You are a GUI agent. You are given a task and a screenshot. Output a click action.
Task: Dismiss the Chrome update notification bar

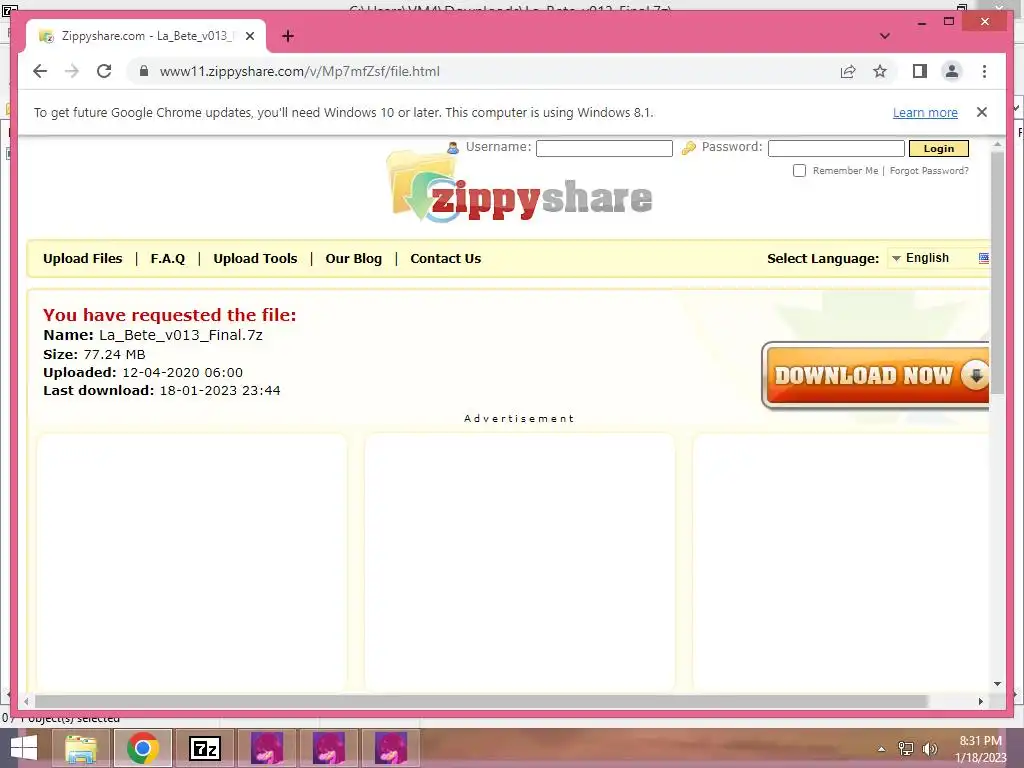click(x=982, y=112)
